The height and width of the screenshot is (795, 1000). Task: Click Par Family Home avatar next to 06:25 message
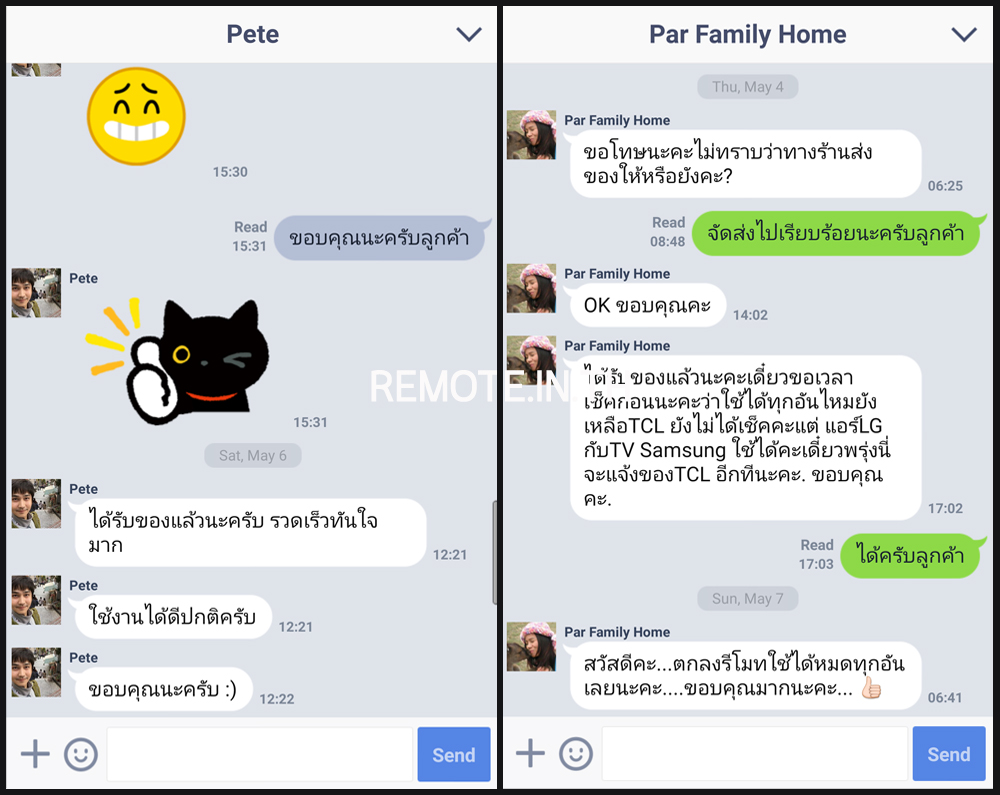tap(531, 135)
